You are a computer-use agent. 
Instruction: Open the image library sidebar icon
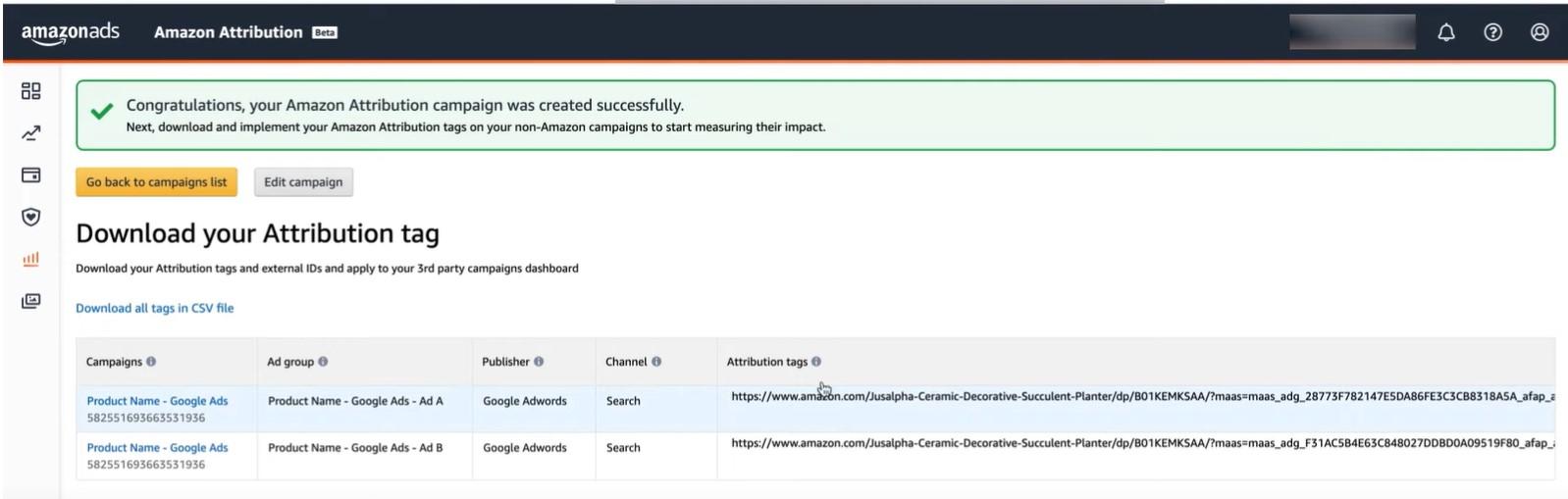click(31, 301)
